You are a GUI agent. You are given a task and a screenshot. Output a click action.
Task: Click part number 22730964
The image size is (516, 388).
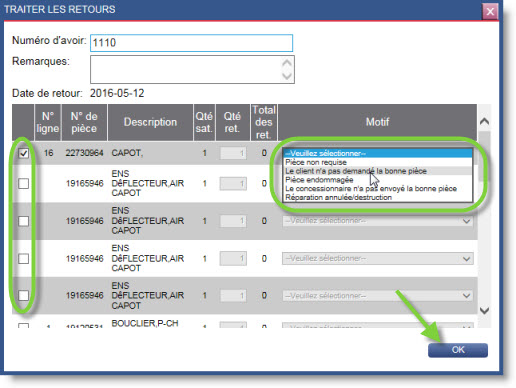(x=84, y=153)
